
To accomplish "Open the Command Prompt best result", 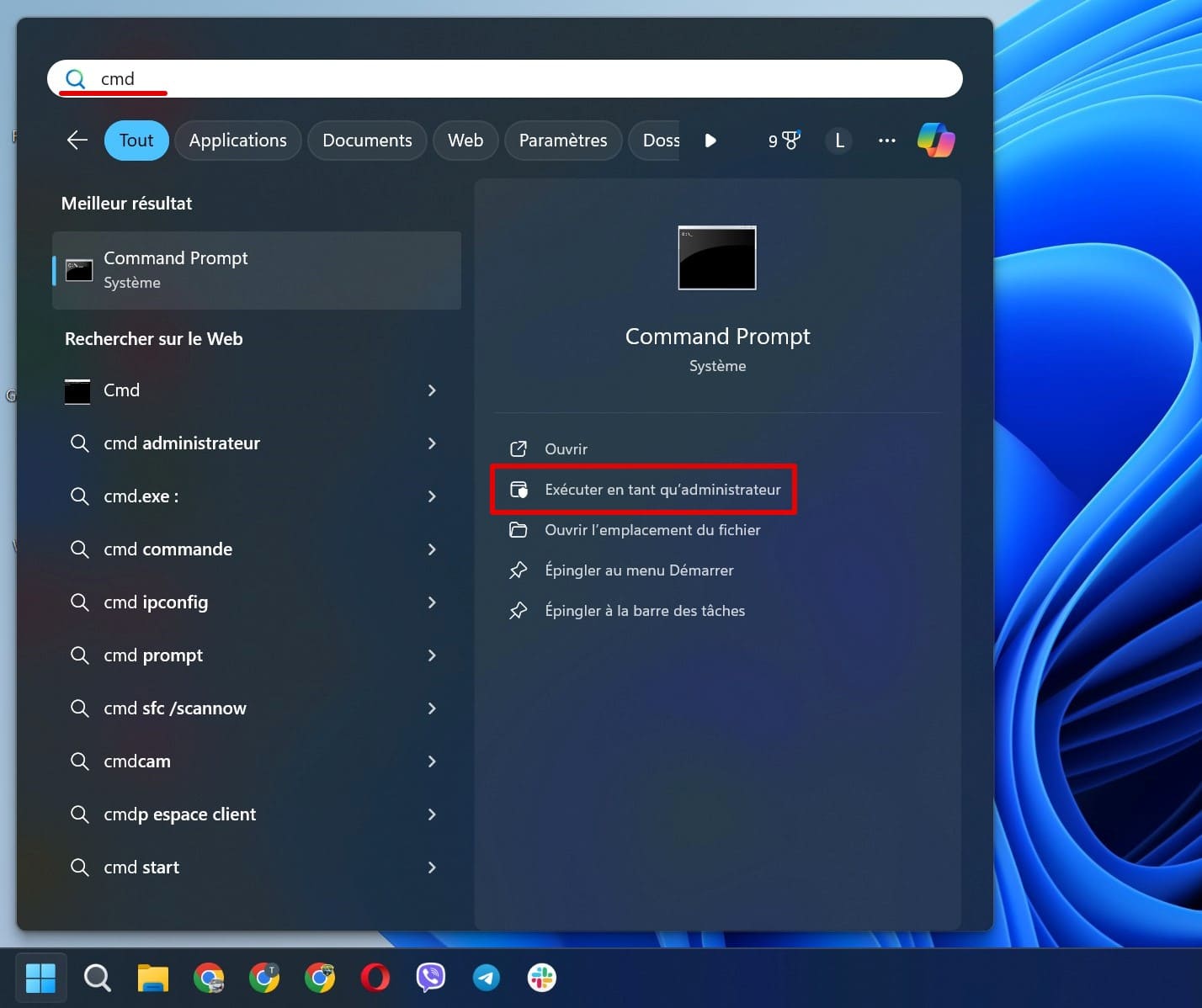I will coord(257,270).
